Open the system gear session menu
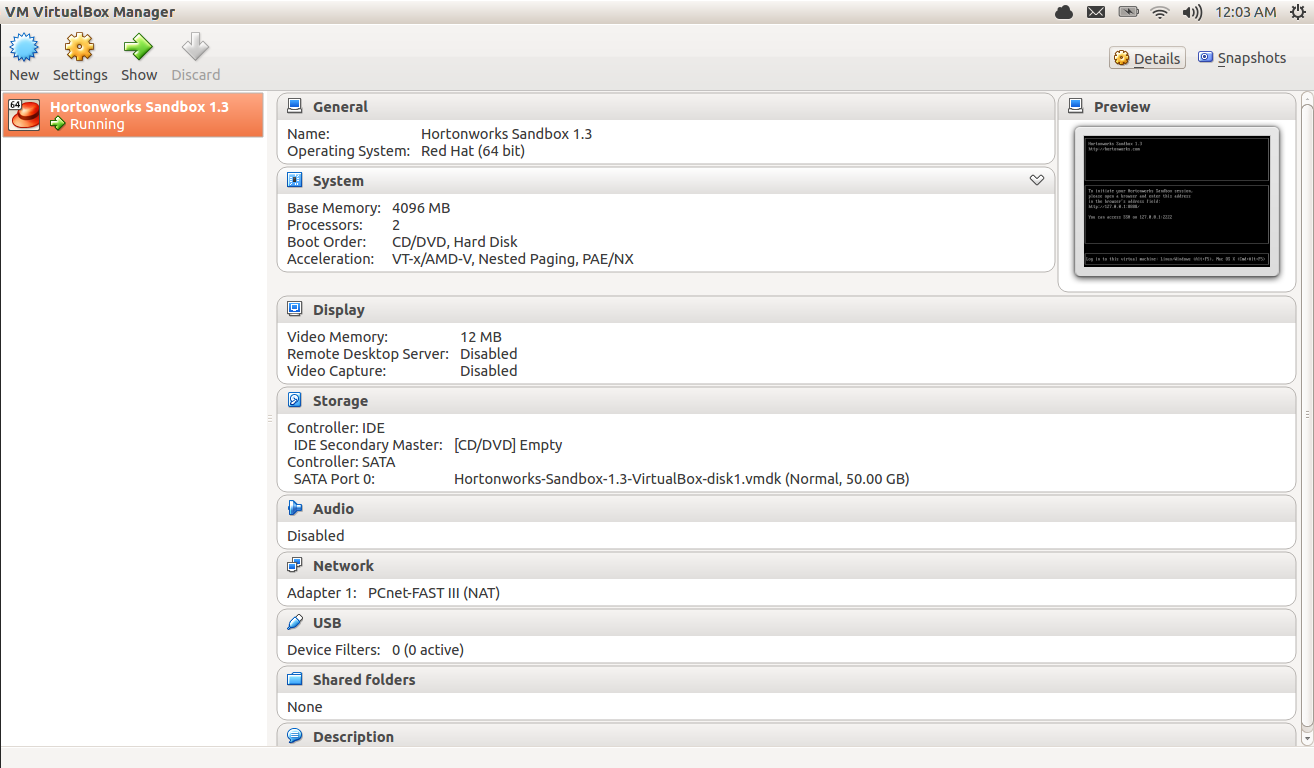 pos(1298,12)
